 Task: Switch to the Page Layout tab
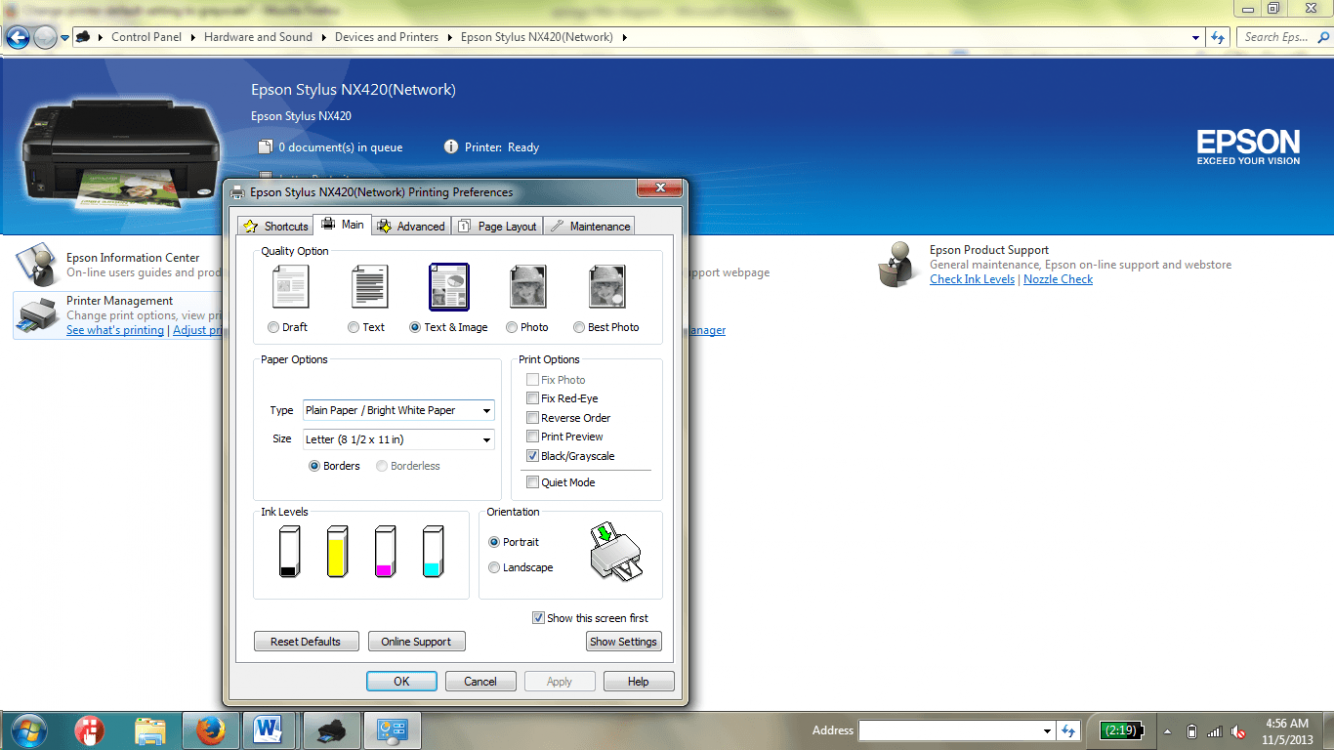pos(497,226)
